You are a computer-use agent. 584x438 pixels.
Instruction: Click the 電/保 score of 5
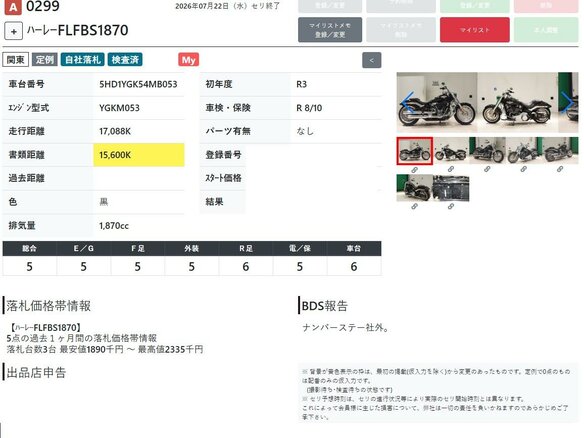point(300,267)
